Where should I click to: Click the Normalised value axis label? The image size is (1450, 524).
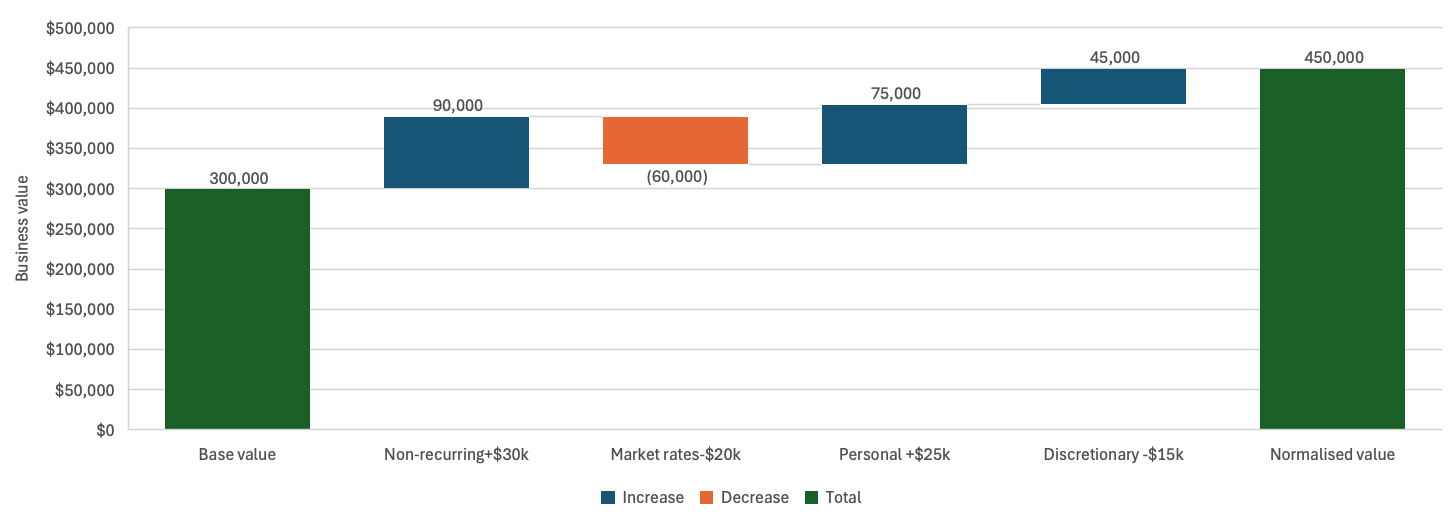tap(1332, 455)
